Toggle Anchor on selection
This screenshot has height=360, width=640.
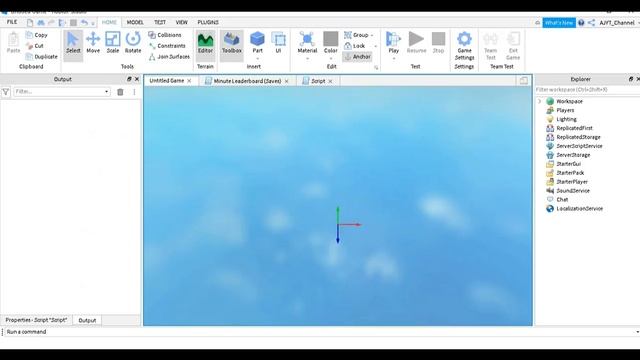tap(358, 57)
